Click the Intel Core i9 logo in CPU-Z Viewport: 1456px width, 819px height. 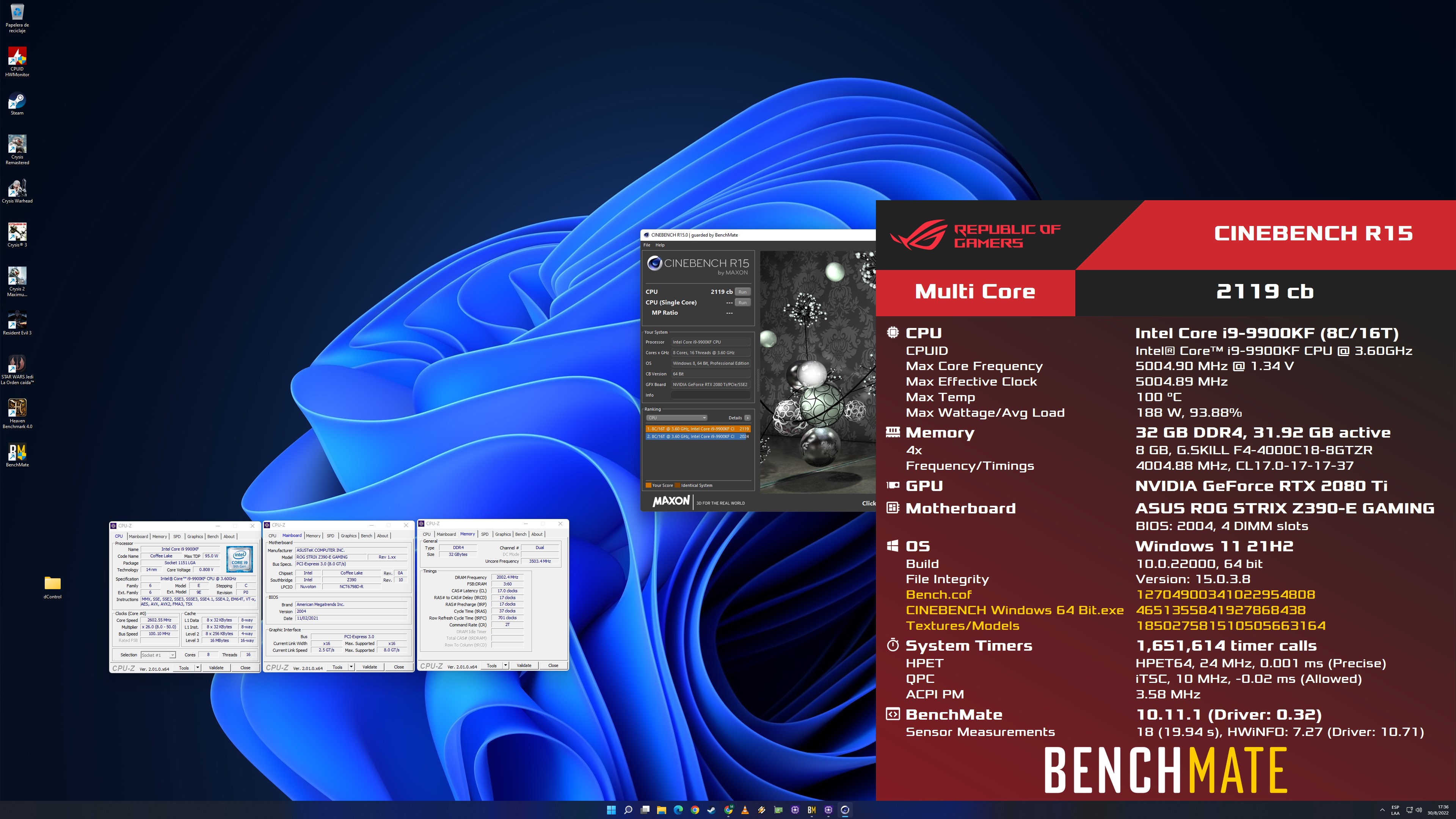(x=240, y=559)
